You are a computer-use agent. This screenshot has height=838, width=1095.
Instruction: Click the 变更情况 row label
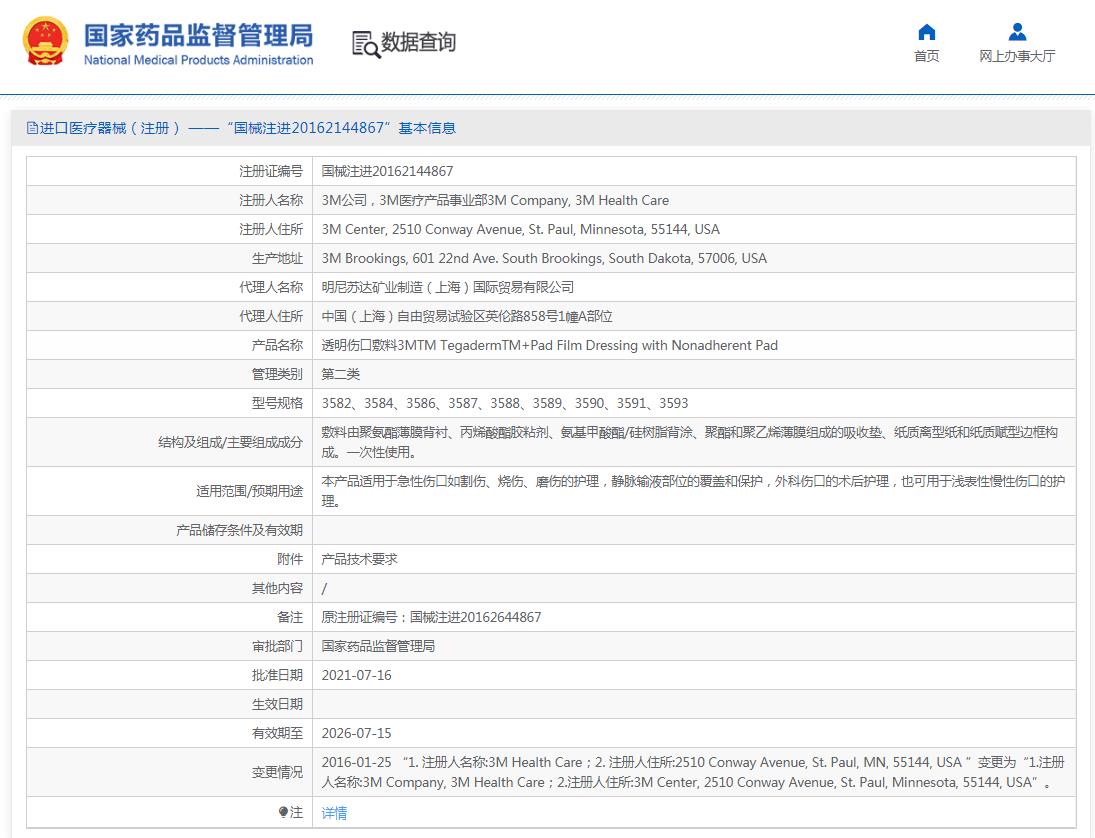(x=277, y=772)
